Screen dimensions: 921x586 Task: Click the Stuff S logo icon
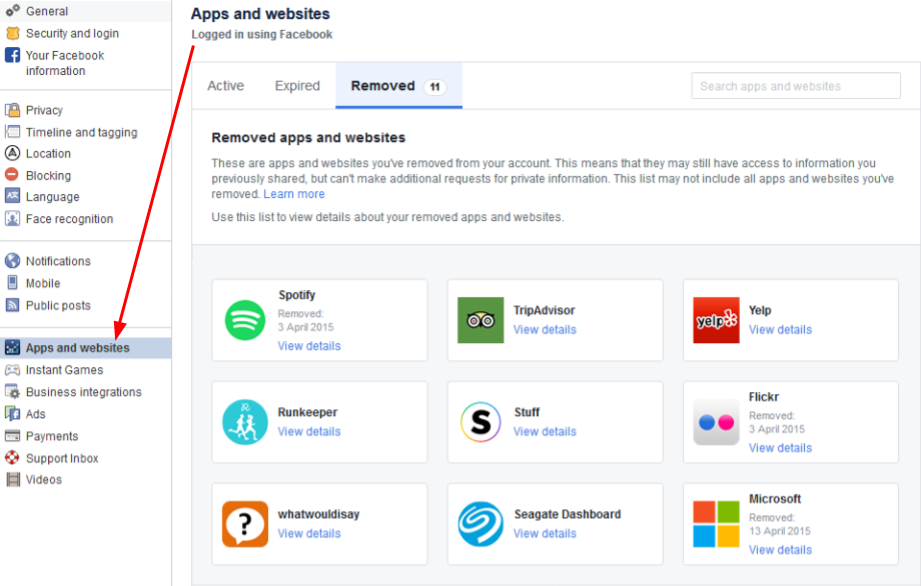click(x=480, y=422)
